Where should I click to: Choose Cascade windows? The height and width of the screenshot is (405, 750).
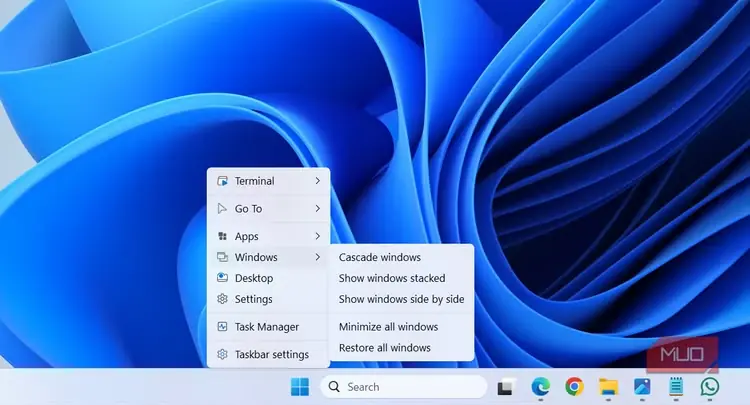coord(402,257)
